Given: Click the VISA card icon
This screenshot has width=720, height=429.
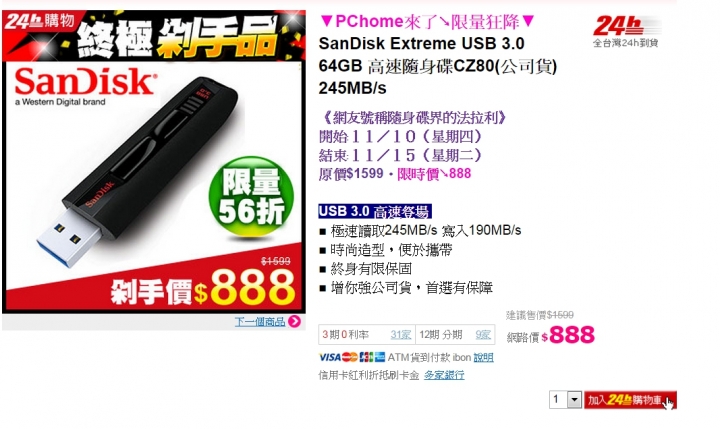Looking at the screenshot, I should coord(330,357).
